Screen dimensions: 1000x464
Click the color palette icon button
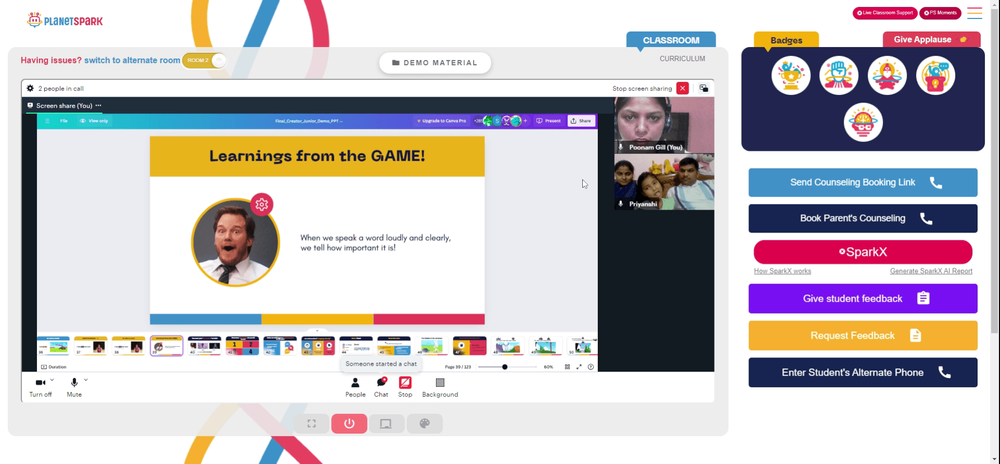424,424
